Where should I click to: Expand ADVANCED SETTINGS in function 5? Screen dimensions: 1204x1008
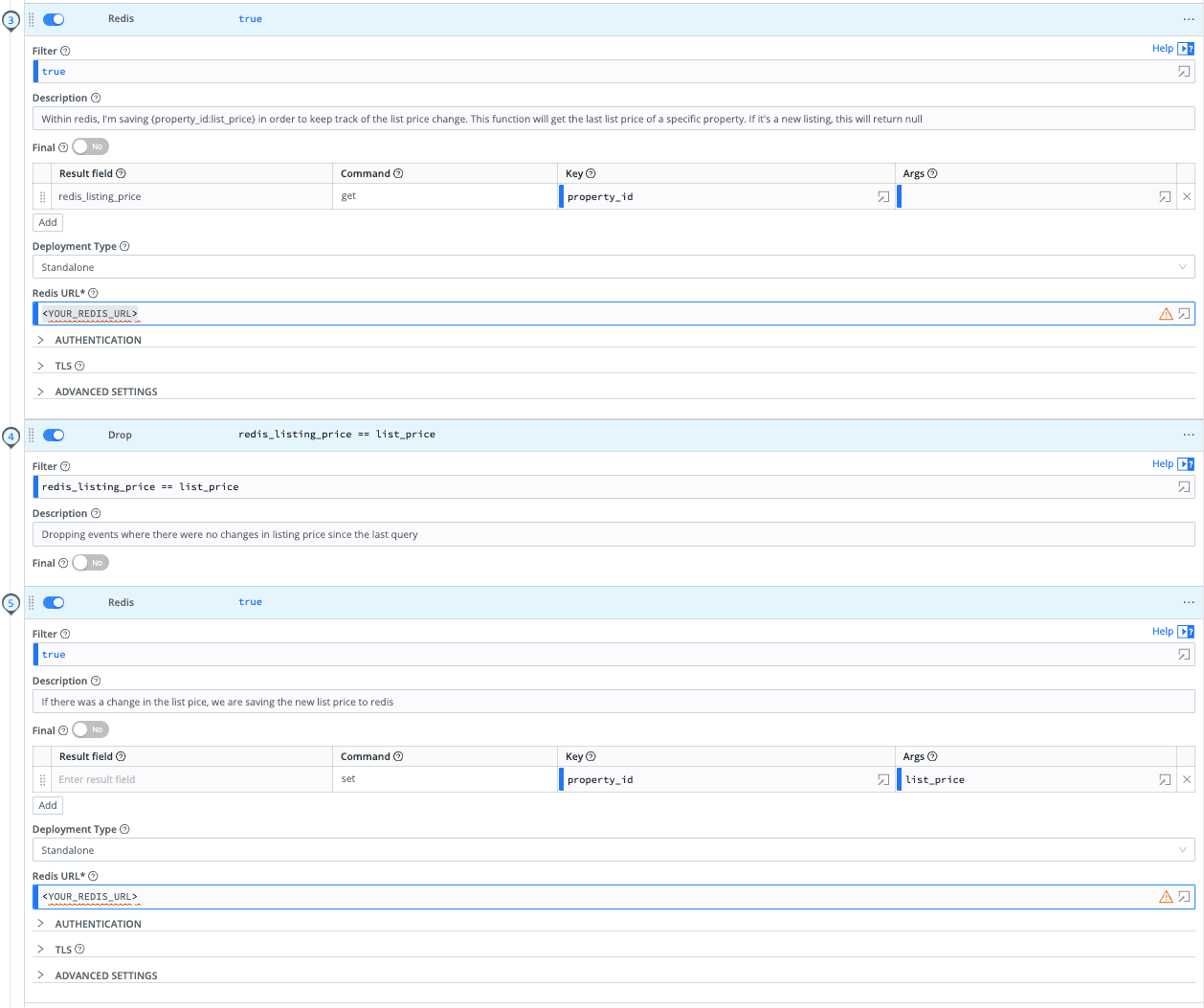(105, 975)
